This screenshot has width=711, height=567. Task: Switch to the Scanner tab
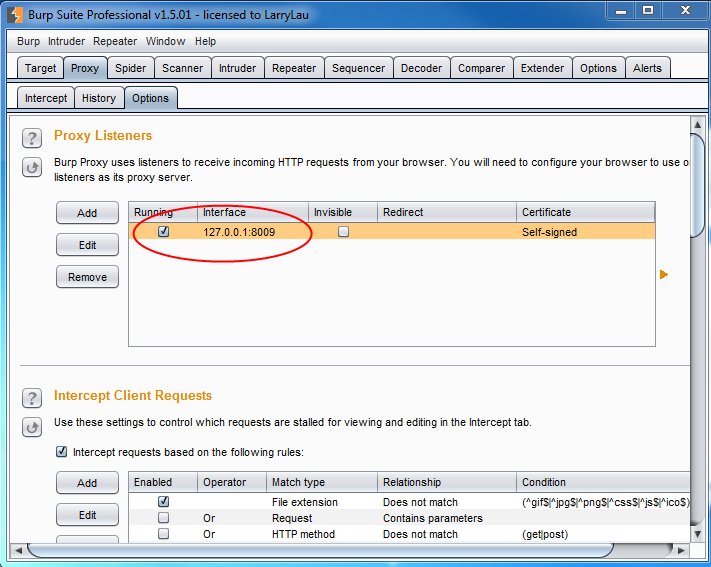183,68
